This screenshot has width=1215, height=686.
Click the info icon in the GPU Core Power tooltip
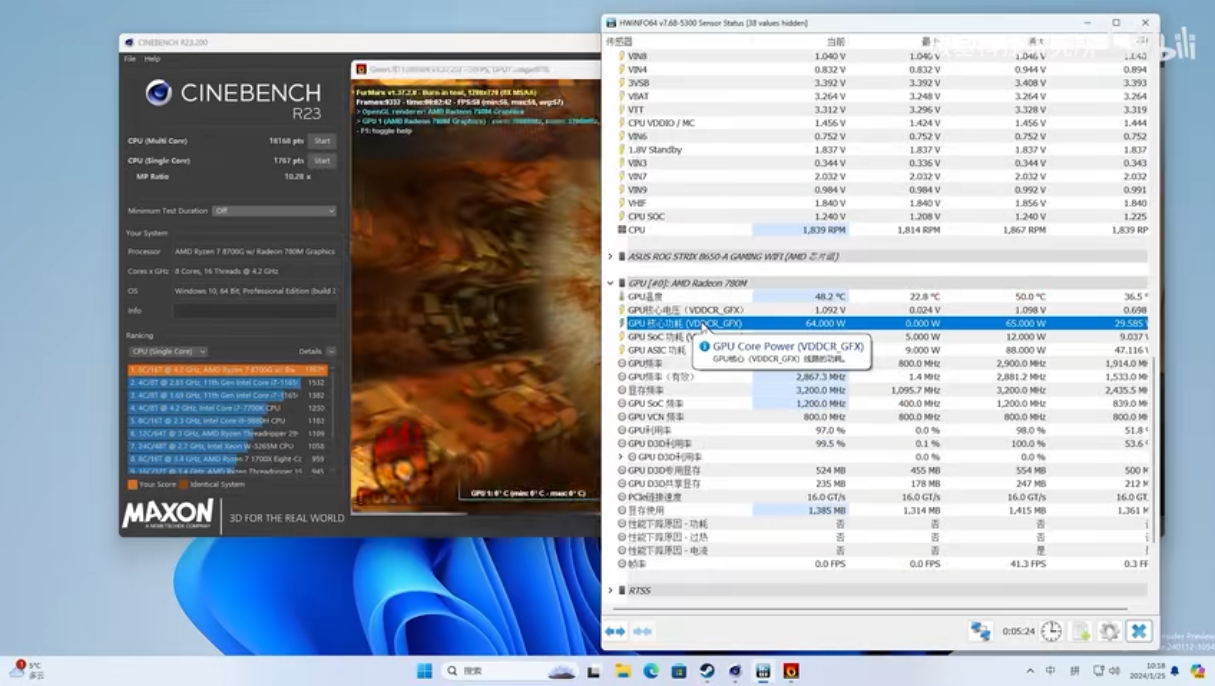click(704, 347)
